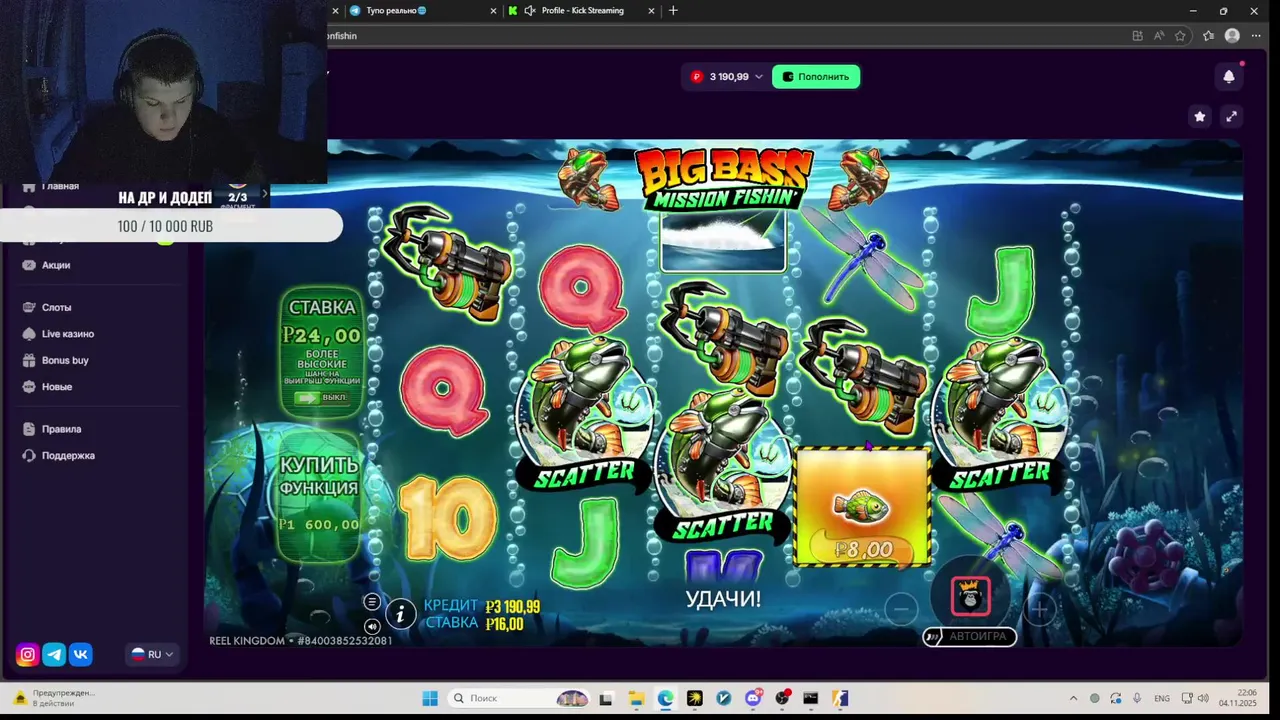Open the Windows Start menu
The image size is (1280, 720).
tap(430, 698)
